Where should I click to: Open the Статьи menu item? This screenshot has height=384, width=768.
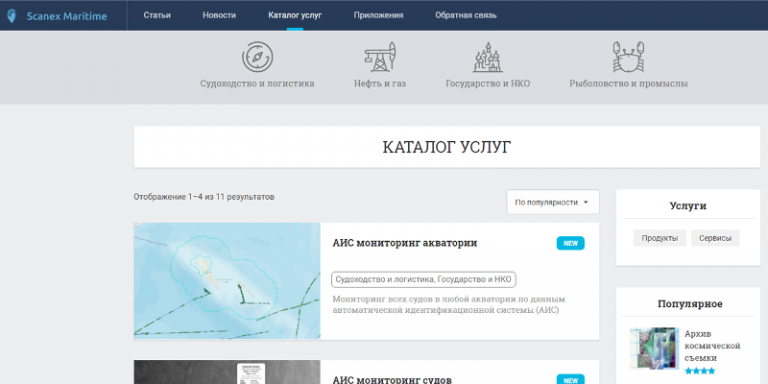point(157,15)
